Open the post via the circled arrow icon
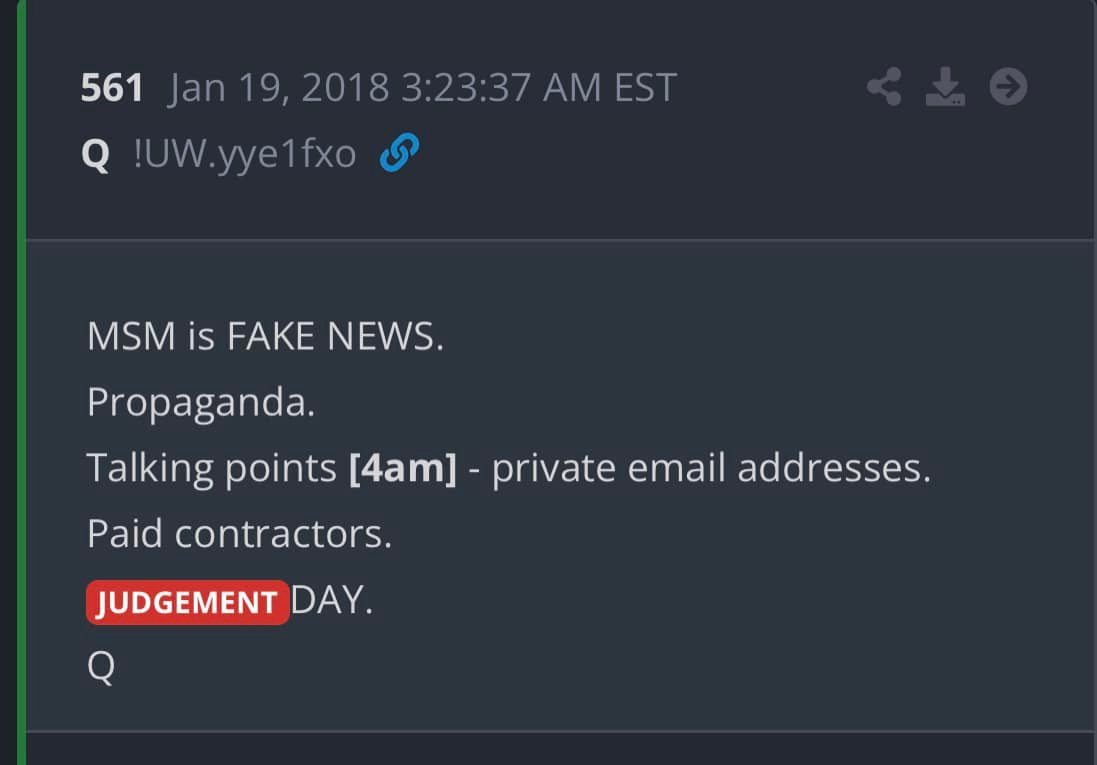Viewport: 1097px width, 765px height. pyautogui.click(x=1008, y=88)
